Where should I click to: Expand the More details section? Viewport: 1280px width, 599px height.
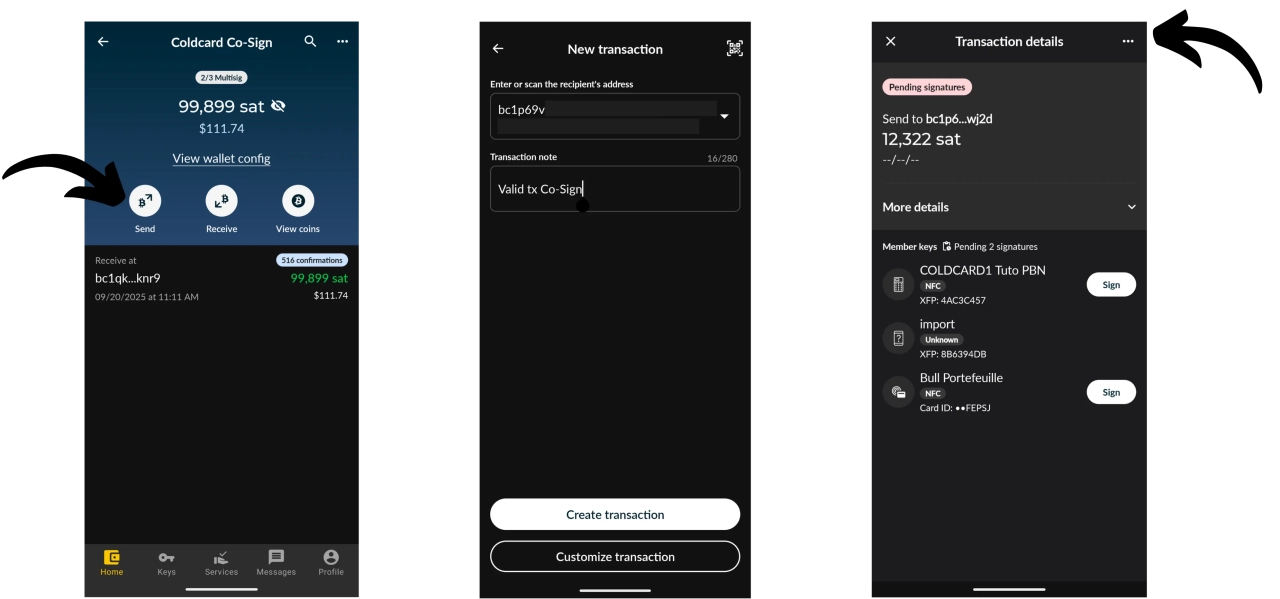1009,207
